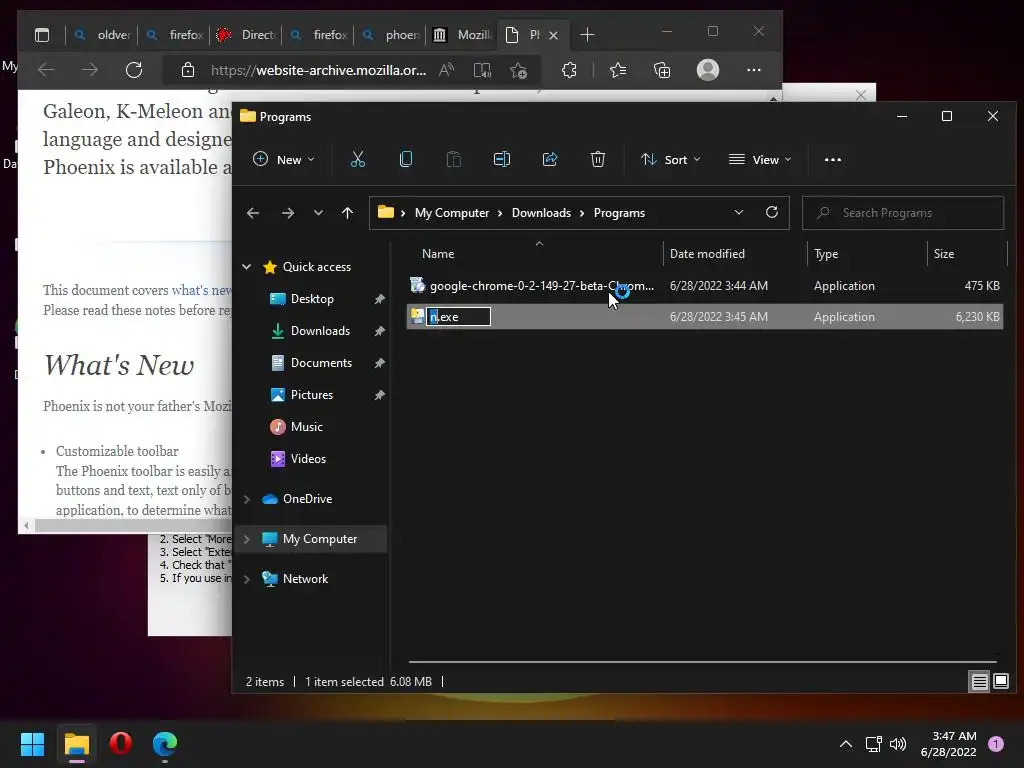Open Favorites star-list icon in Edge

click(x=618, y=70)
